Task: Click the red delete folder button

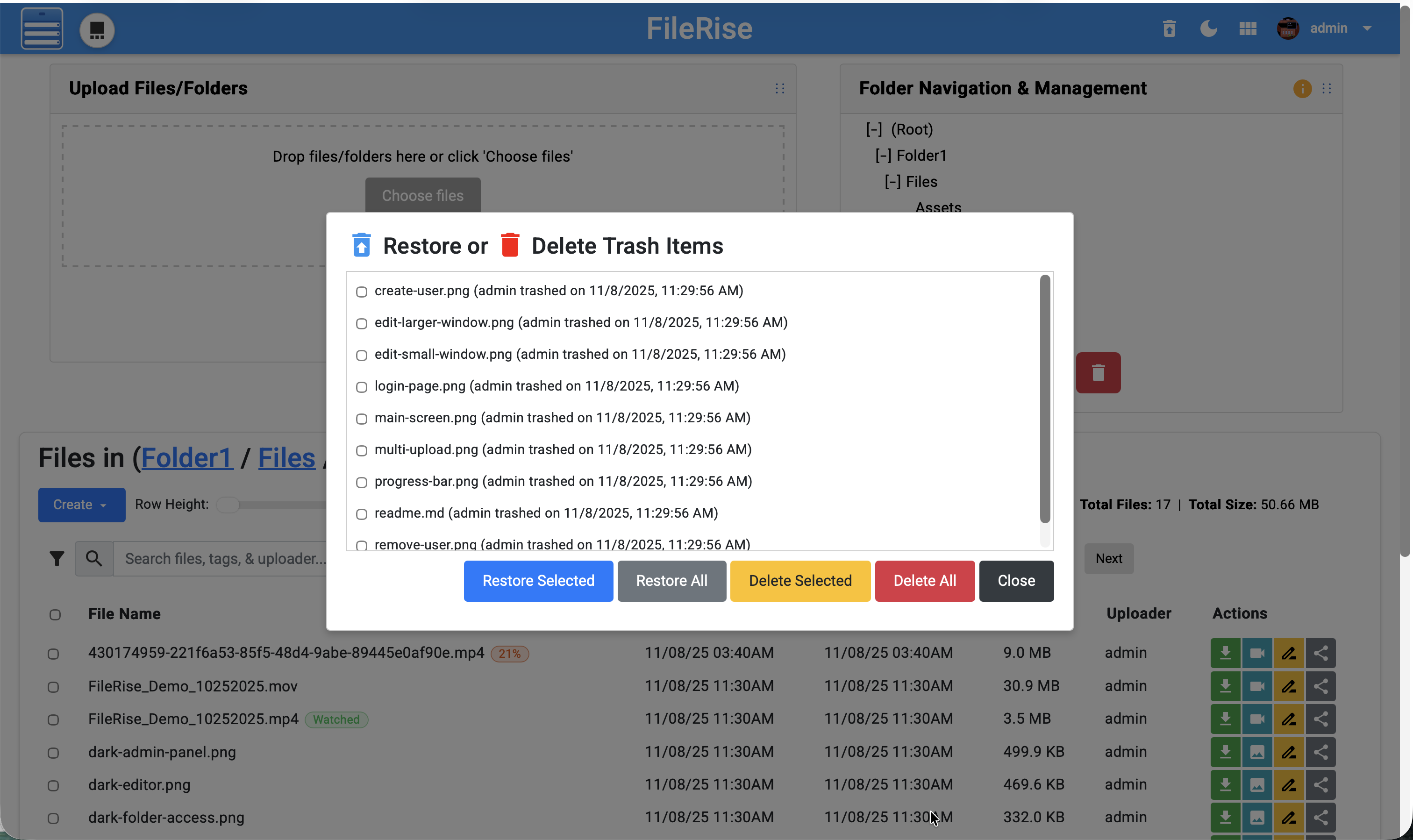Action: point(1098,373)
